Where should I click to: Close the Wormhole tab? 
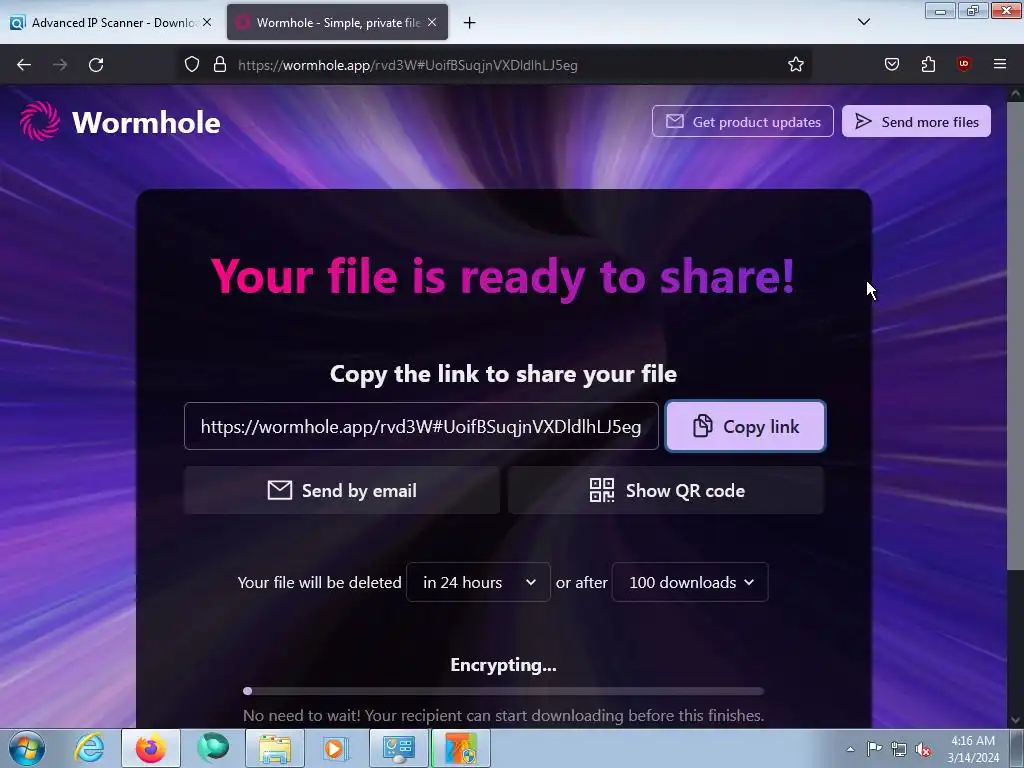point(432,22)
